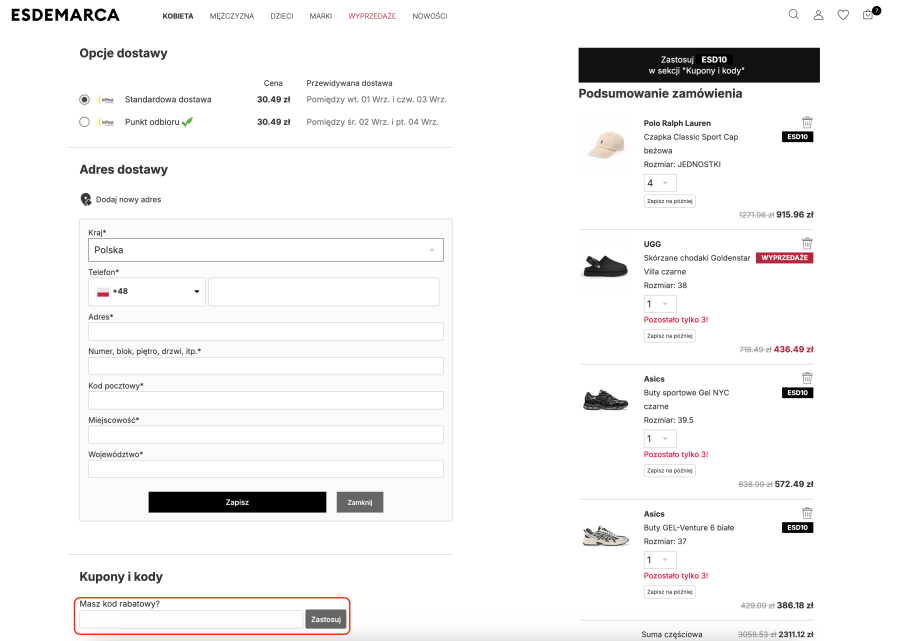
Task: Click the black UGG chodaki thumbnail
Action: tap(606, 266)
